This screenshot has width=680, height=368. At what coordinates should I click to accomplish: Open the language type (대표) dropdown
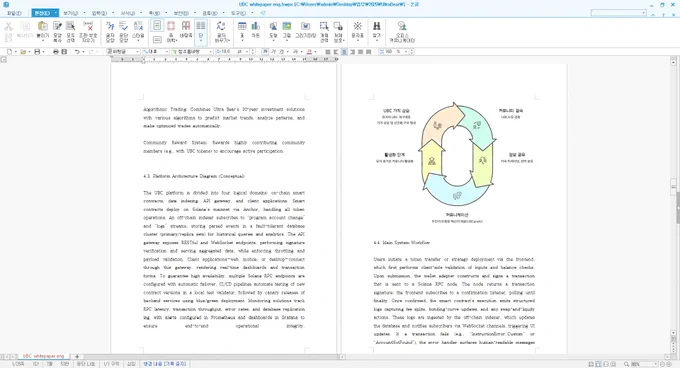167,52
